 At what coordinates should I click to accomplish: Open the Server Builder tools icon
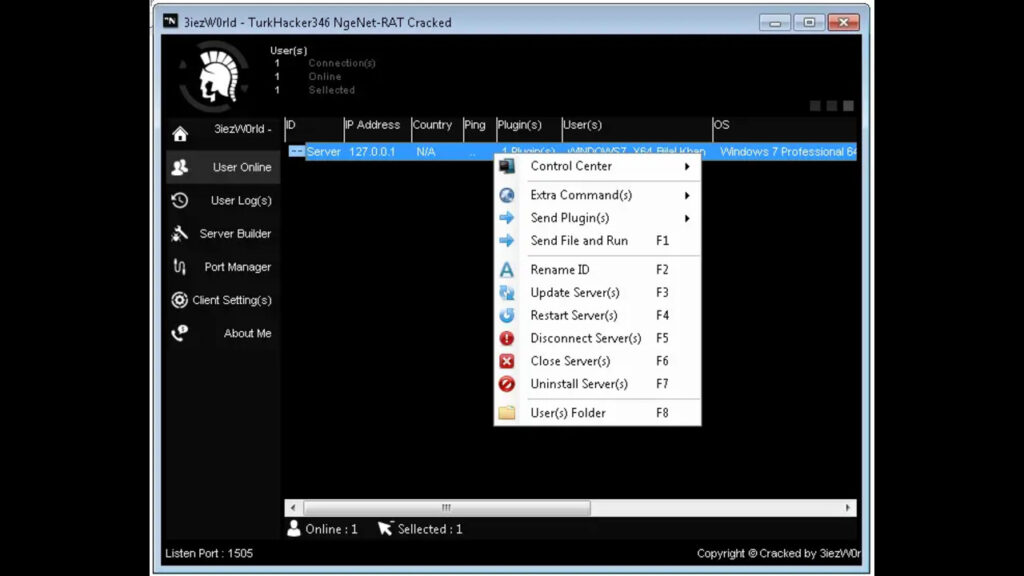coord(180,234)
